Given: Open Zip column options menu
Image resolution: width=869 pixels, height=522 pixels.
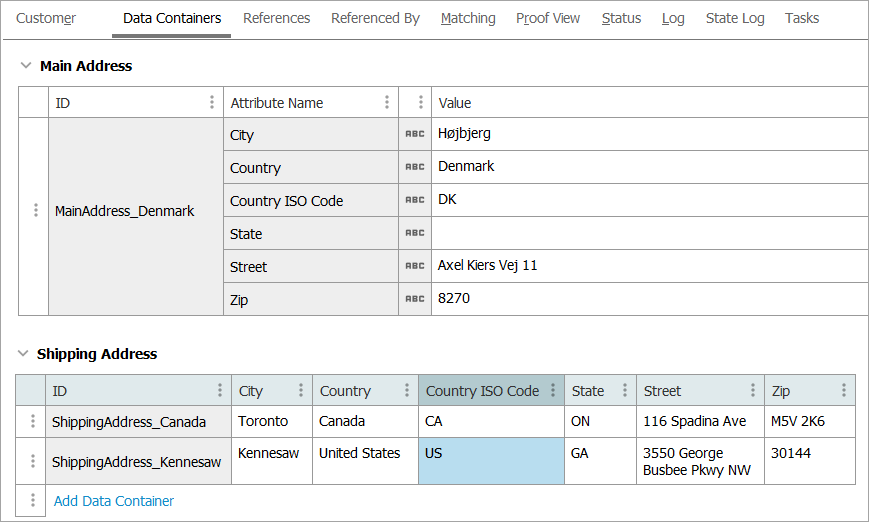Looking at the screenshot, I should point(844,390).
